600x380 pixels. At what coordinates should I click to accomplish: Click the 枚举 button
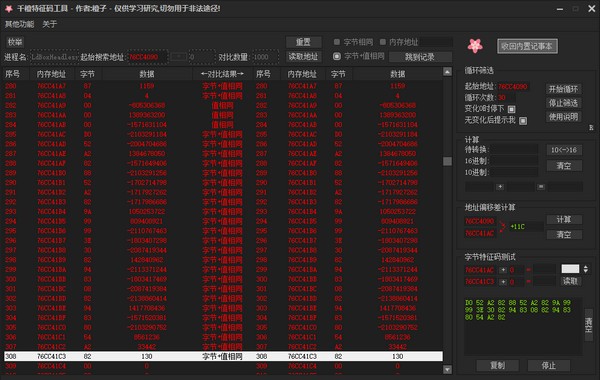(x=15, y=42)
